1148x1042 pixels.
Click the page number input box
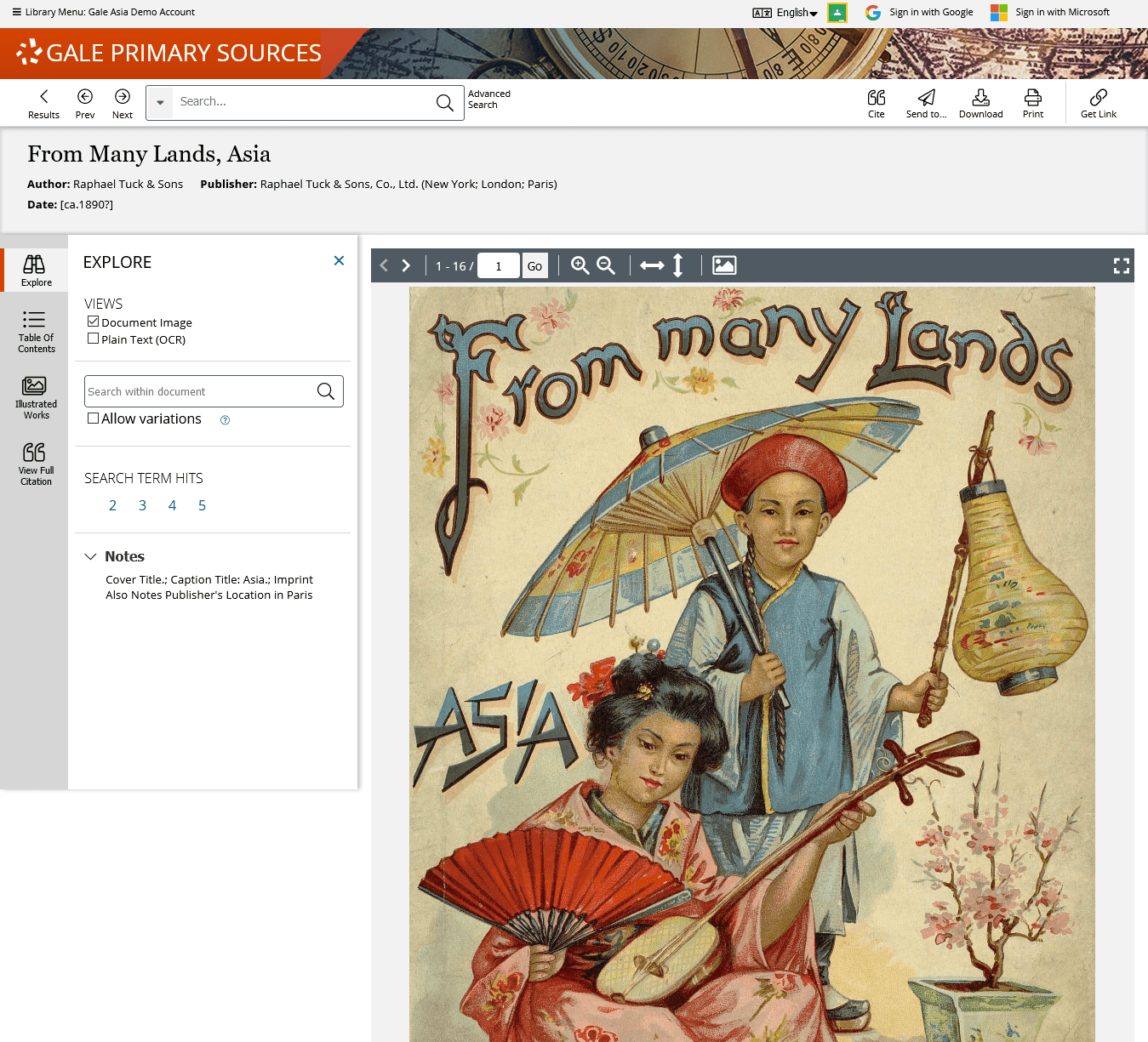click(499, 266)
